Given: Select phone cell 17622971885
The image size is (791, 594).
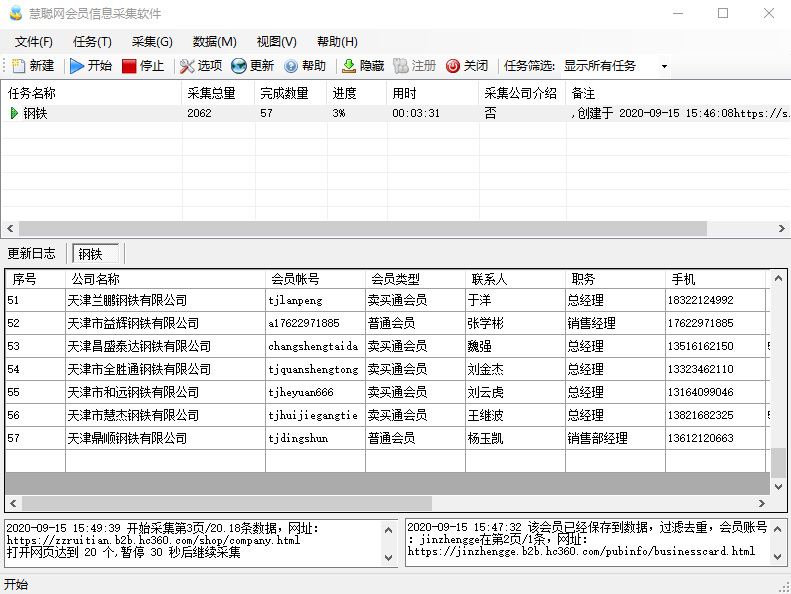Looking at the screenshot, I should [x=715, y=323].
